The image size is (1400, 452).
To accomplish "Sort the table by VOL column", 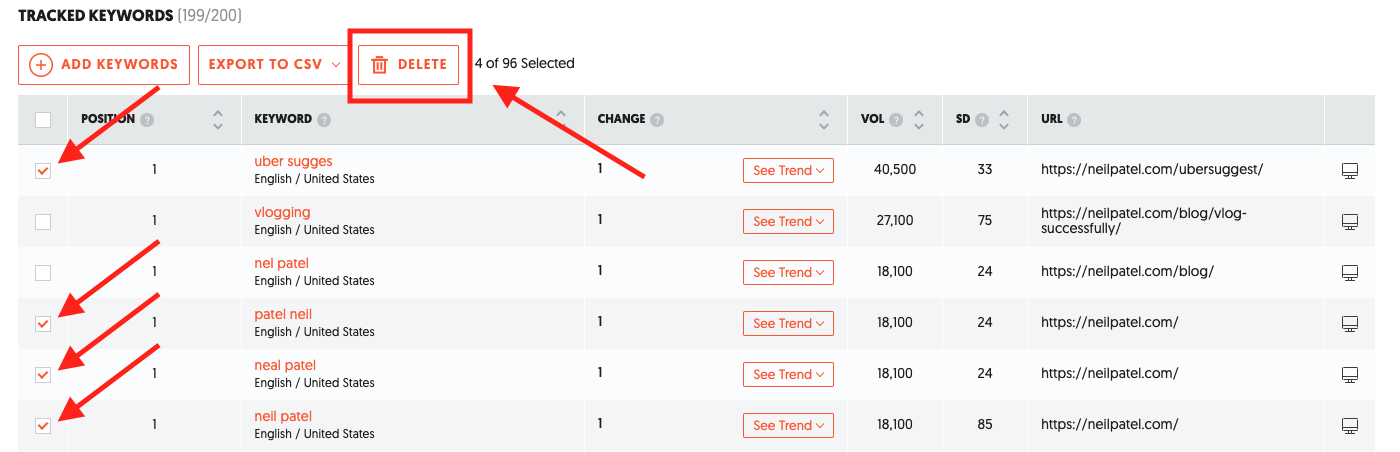I will [x=919, y=120].
